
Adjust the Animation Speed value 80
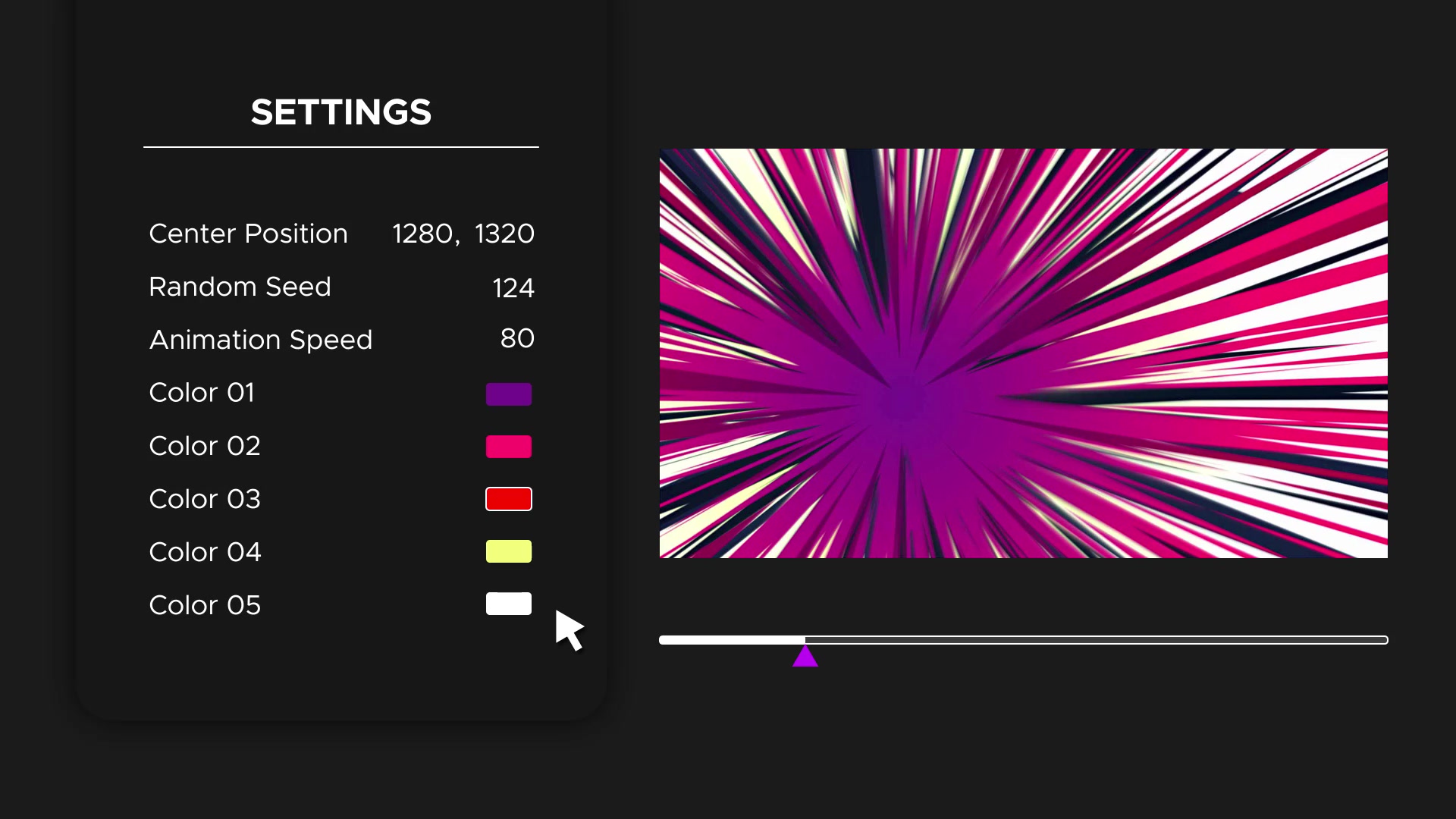pyautogui.click(x=517, y=338)
